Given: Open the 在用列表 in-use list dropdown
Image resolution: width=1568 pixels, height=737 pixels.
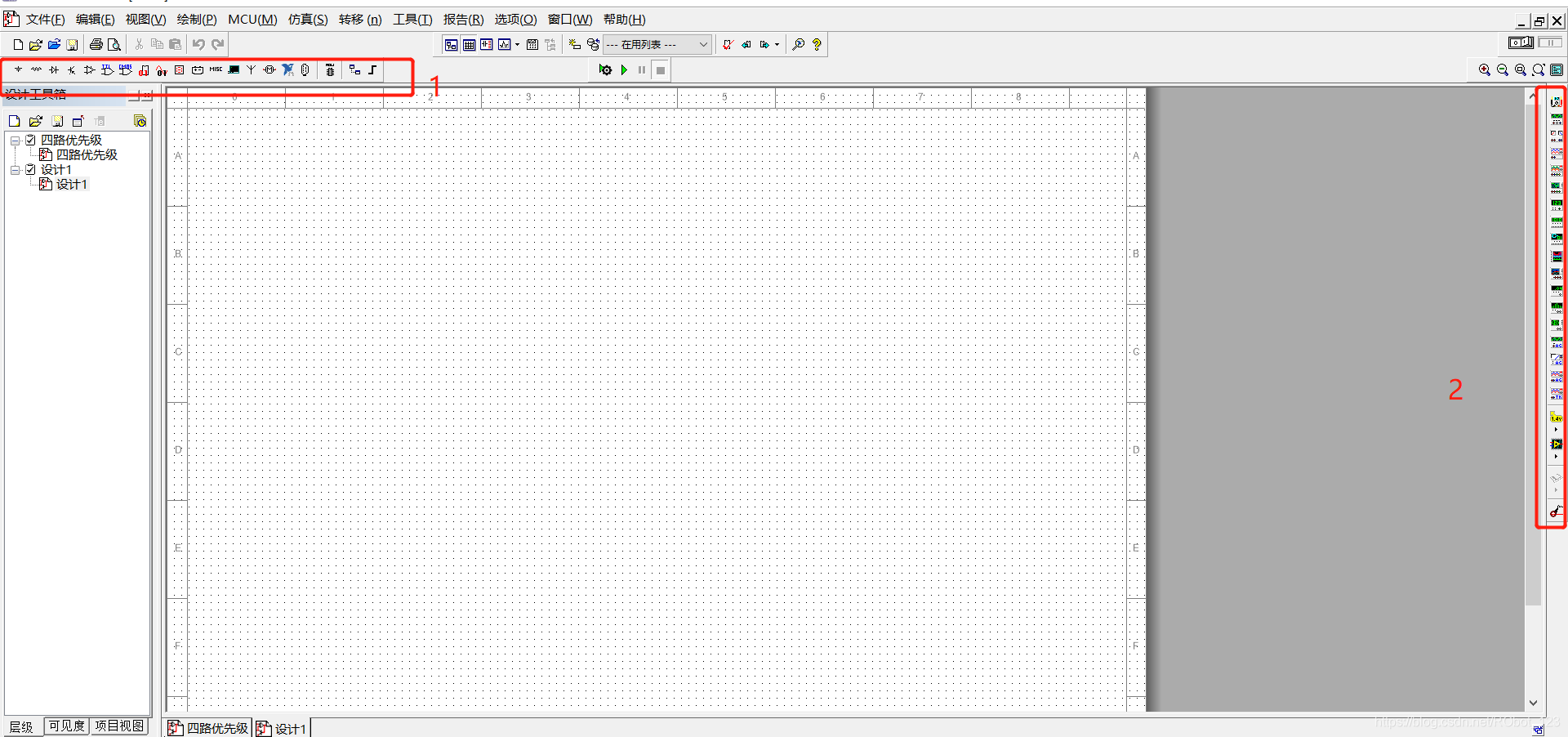Looking at the screenshot, I should [657, 45].
